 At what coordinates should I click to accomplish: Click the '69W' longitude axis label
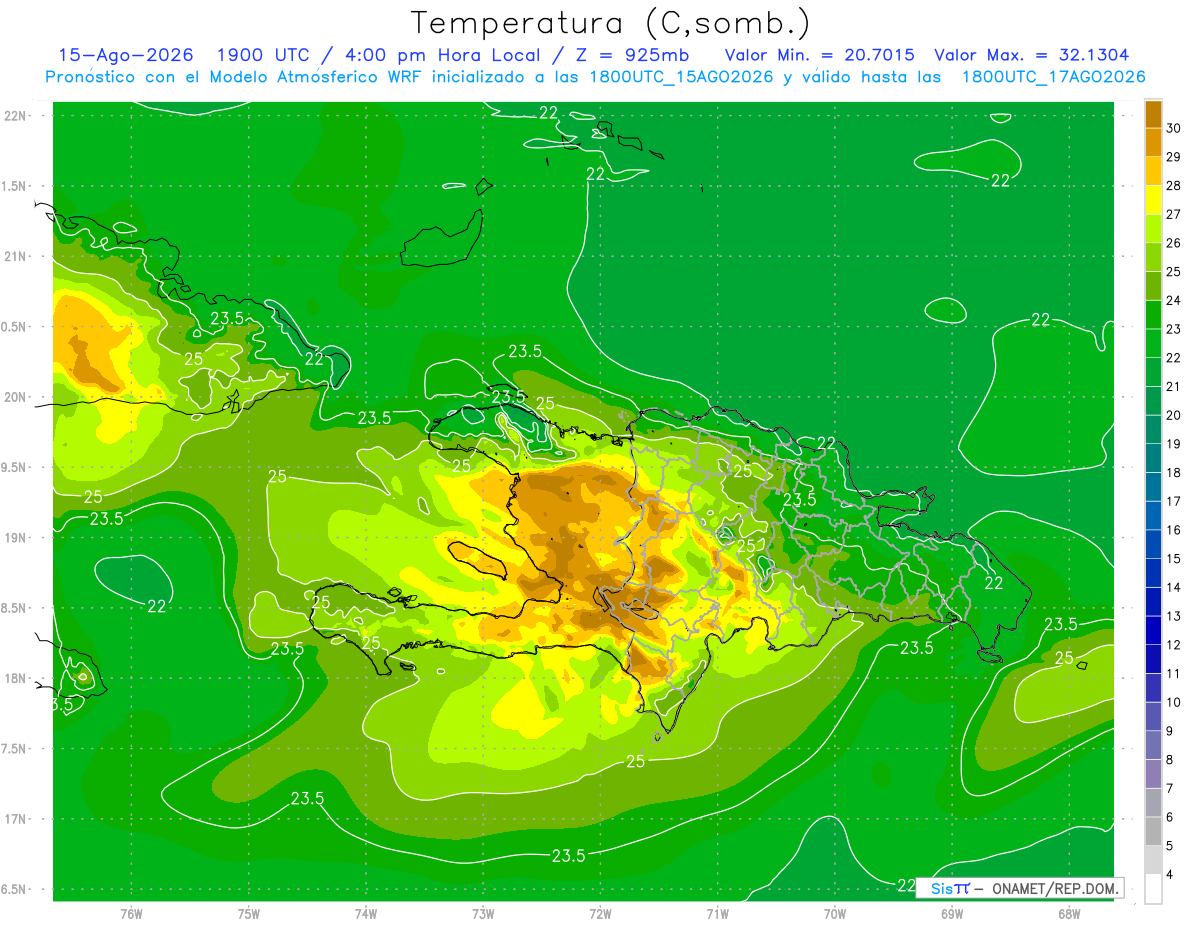coord(952,914)
